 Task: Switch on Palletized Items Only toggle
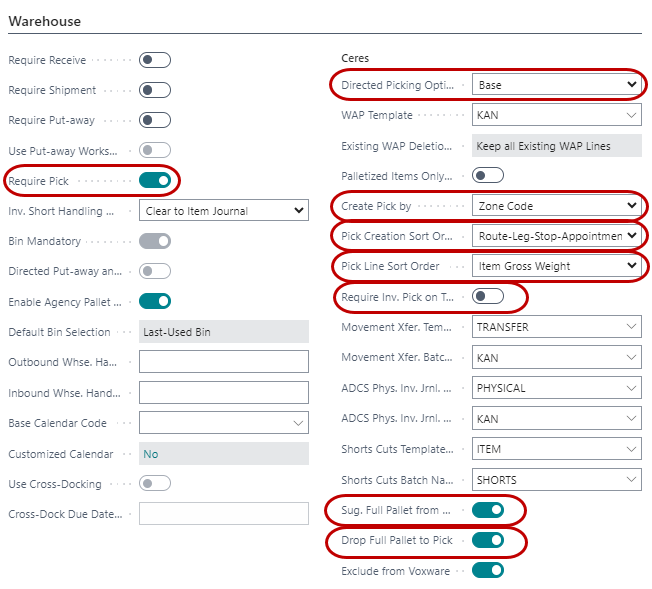click(487, 176)
